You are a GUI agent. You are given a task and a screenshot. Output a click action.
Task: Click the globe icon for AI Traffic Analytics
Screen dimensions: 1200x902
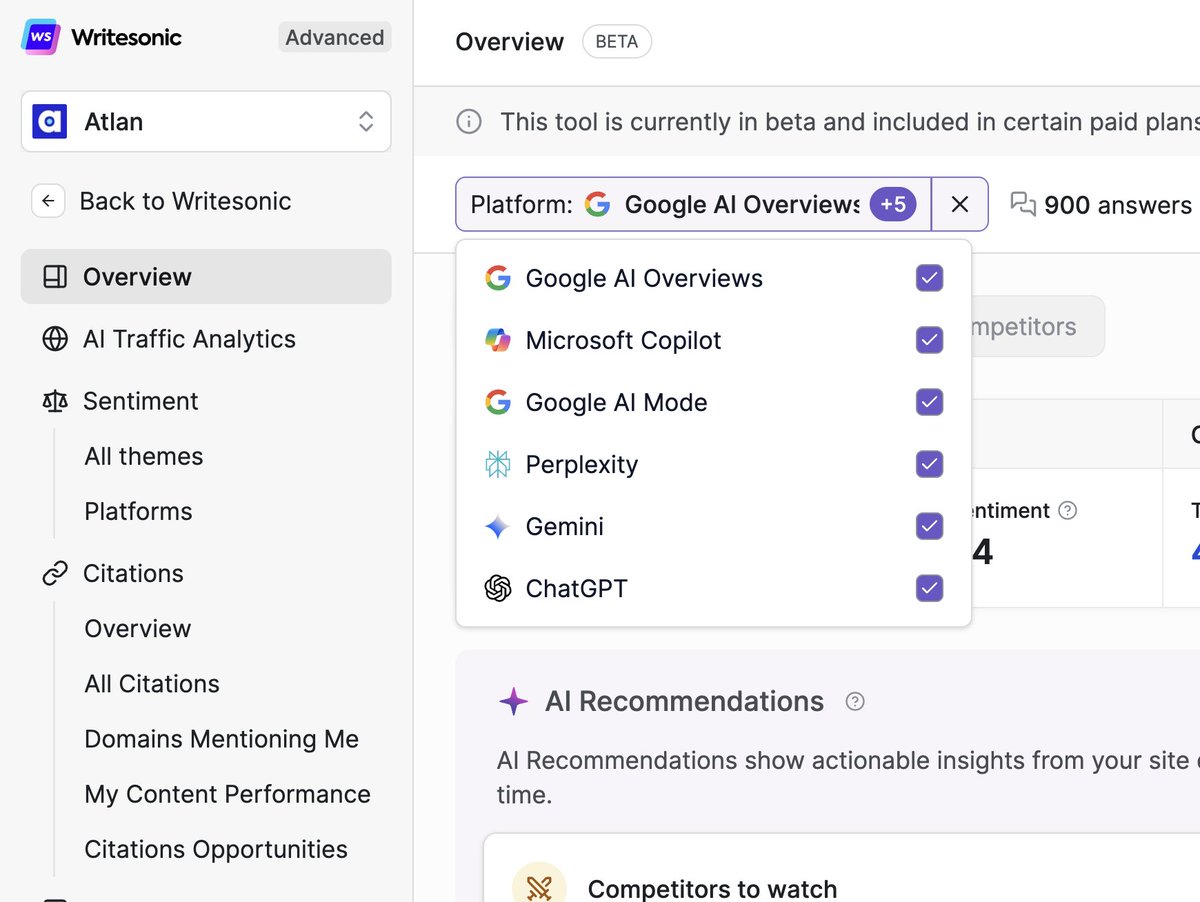click(55, 339)
